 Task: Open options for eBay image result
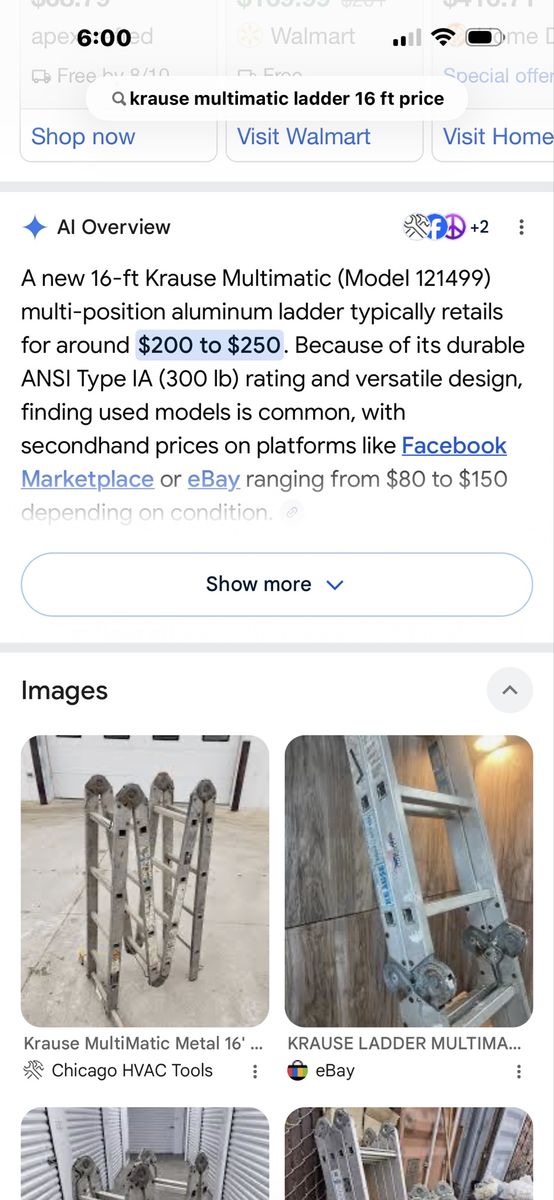tap(519, 1071)
